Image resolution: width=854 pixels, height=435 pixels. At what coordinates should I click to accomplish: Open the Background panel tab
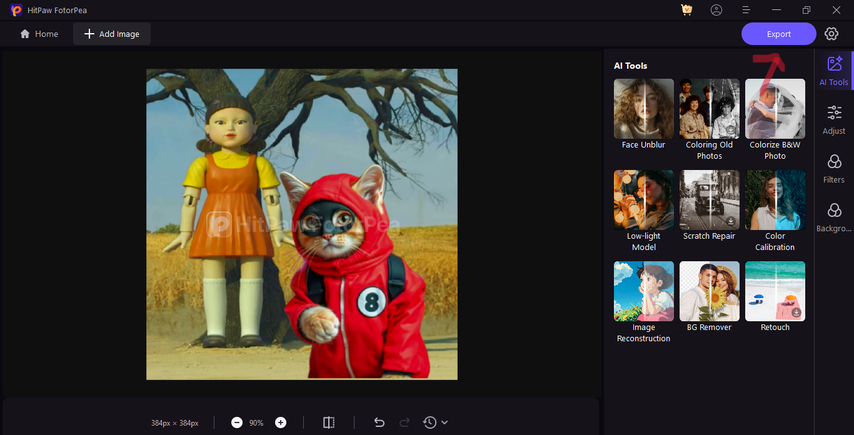(833, 216)
